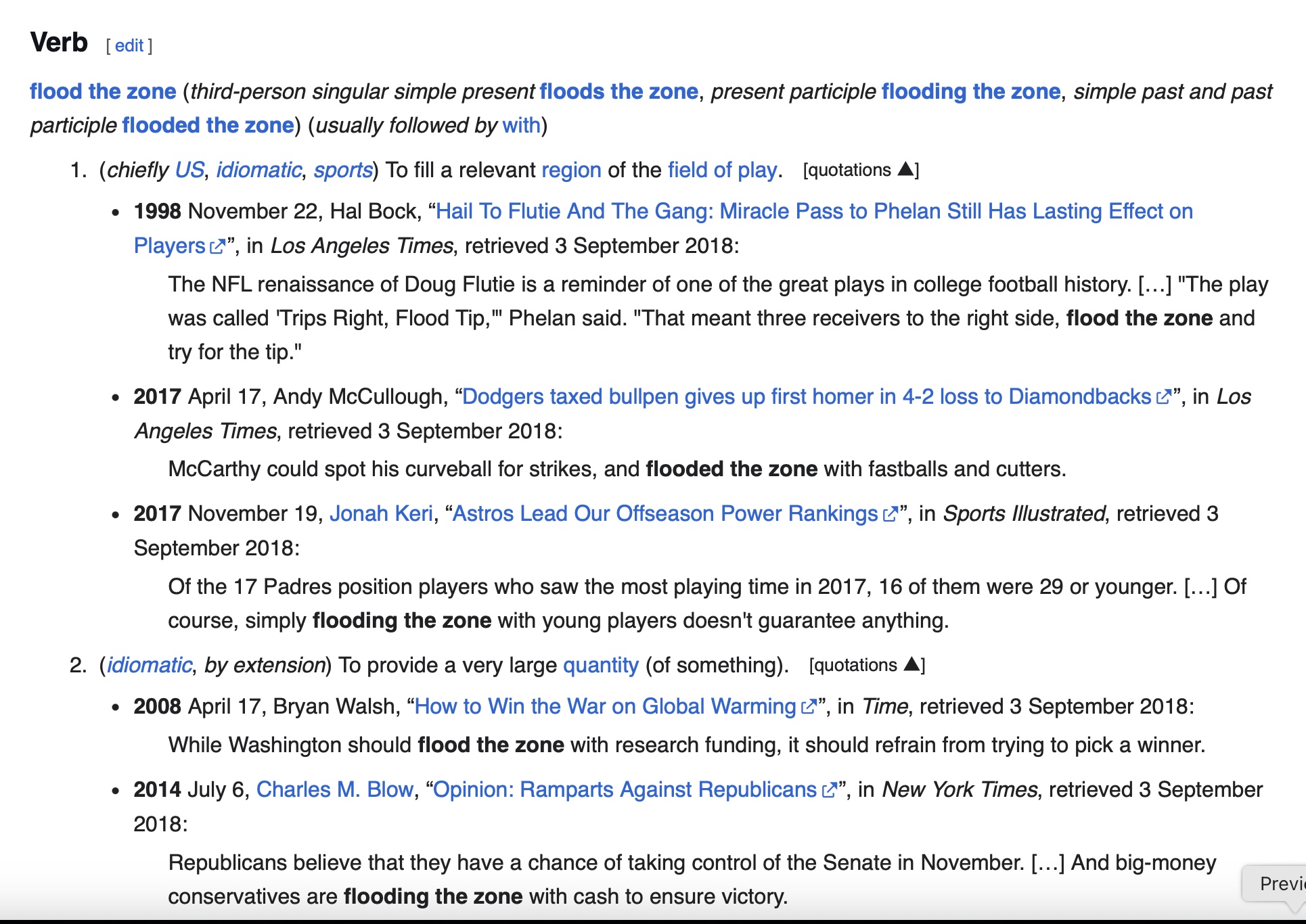Open the Jonah Keri author link
The width and height of the screenshot is (1306, 924).
pyautogui.click(x=381, y=513)
